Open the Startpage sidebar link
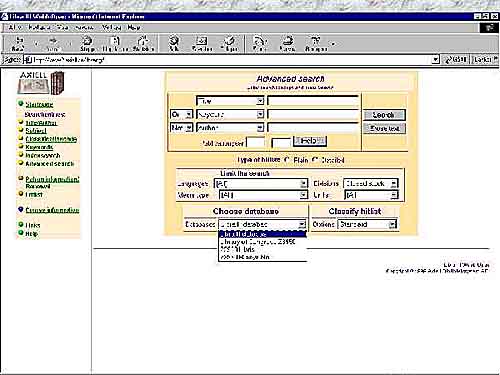This screenshot has width=500, height=375. [x=39, y=104]
